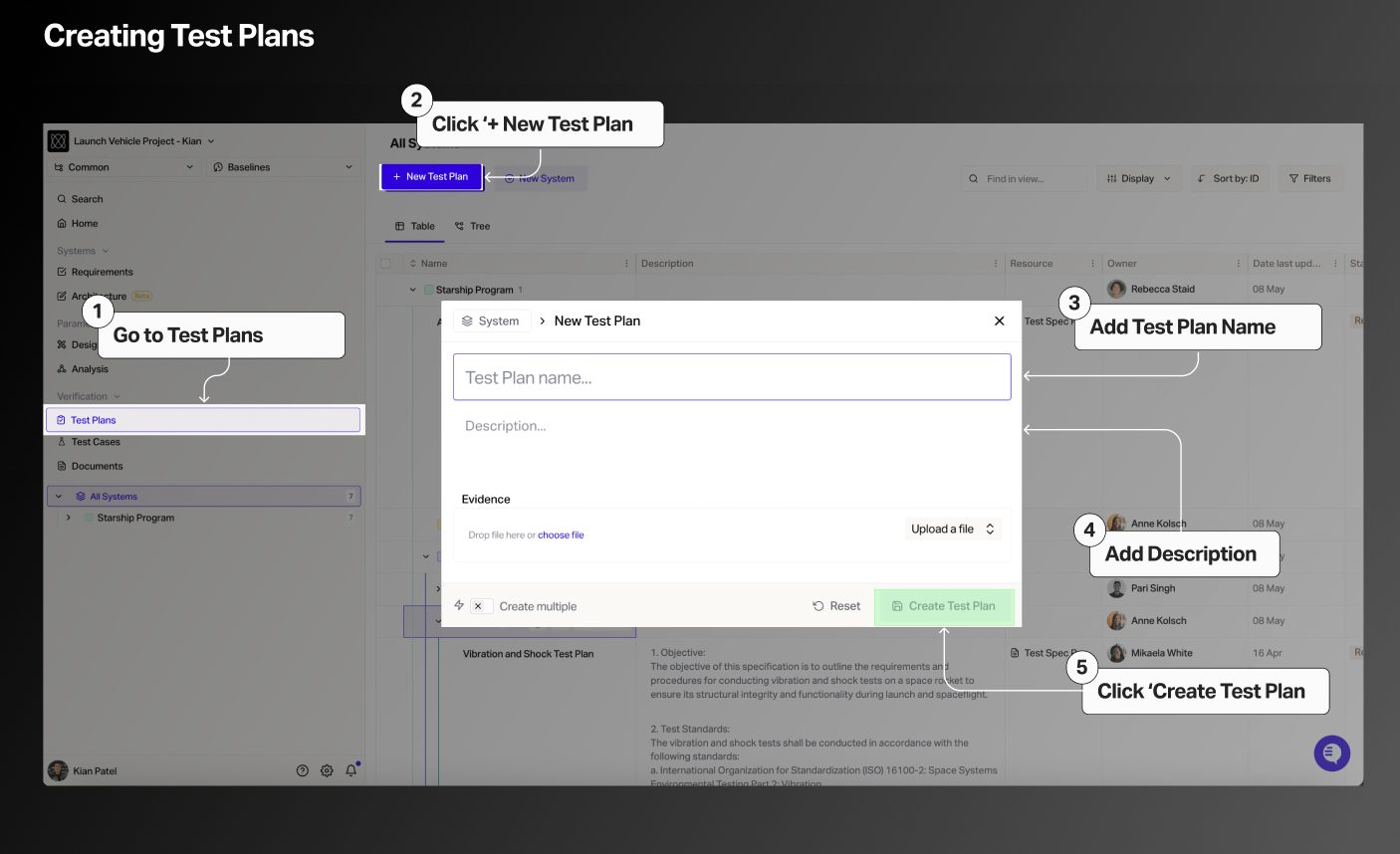Click the Sort by: ID button
The height and width of the screenshot is (854, 1400).
coord(1230,179)
